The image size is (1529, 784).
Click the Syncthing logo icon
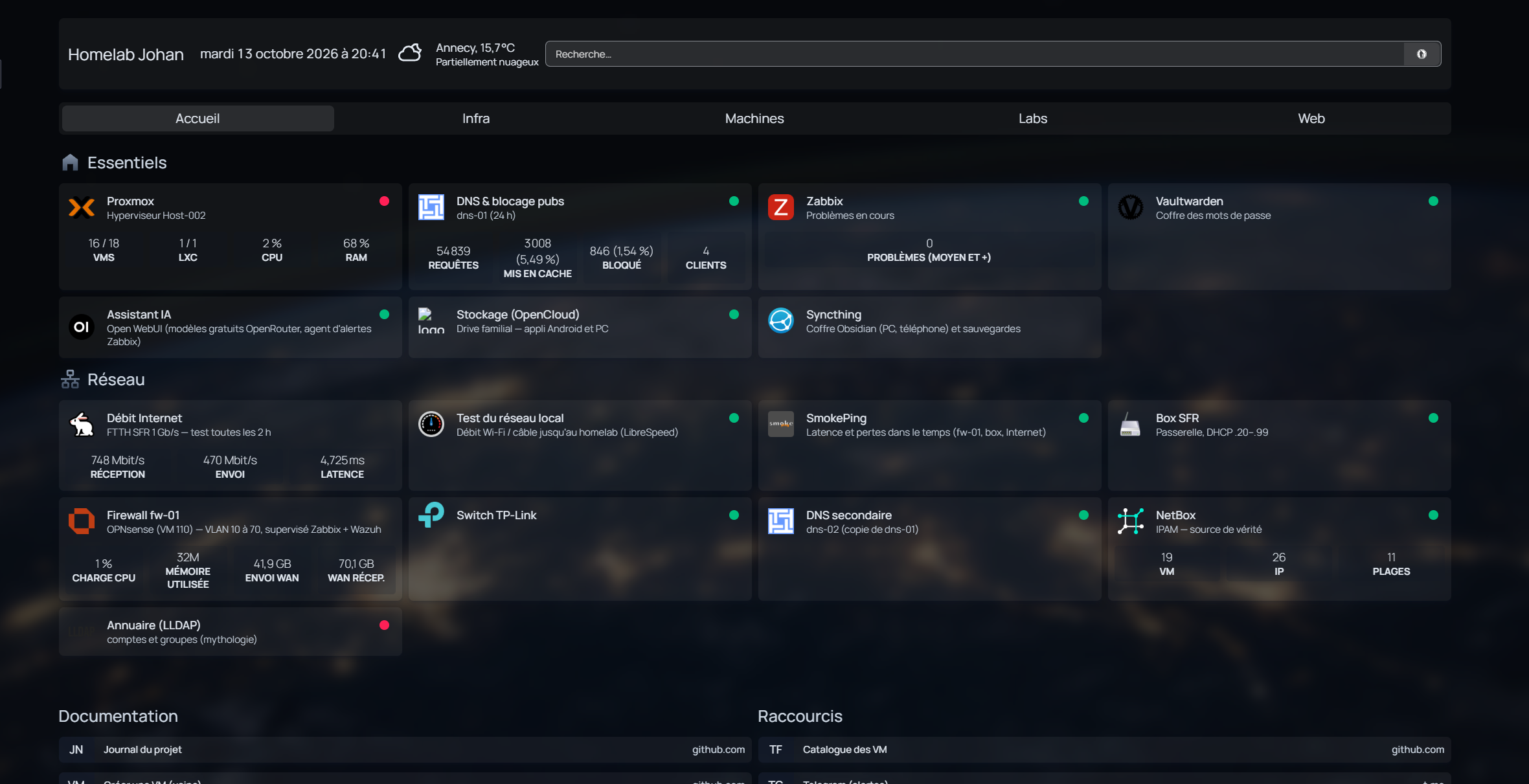[x=781, y=320]
